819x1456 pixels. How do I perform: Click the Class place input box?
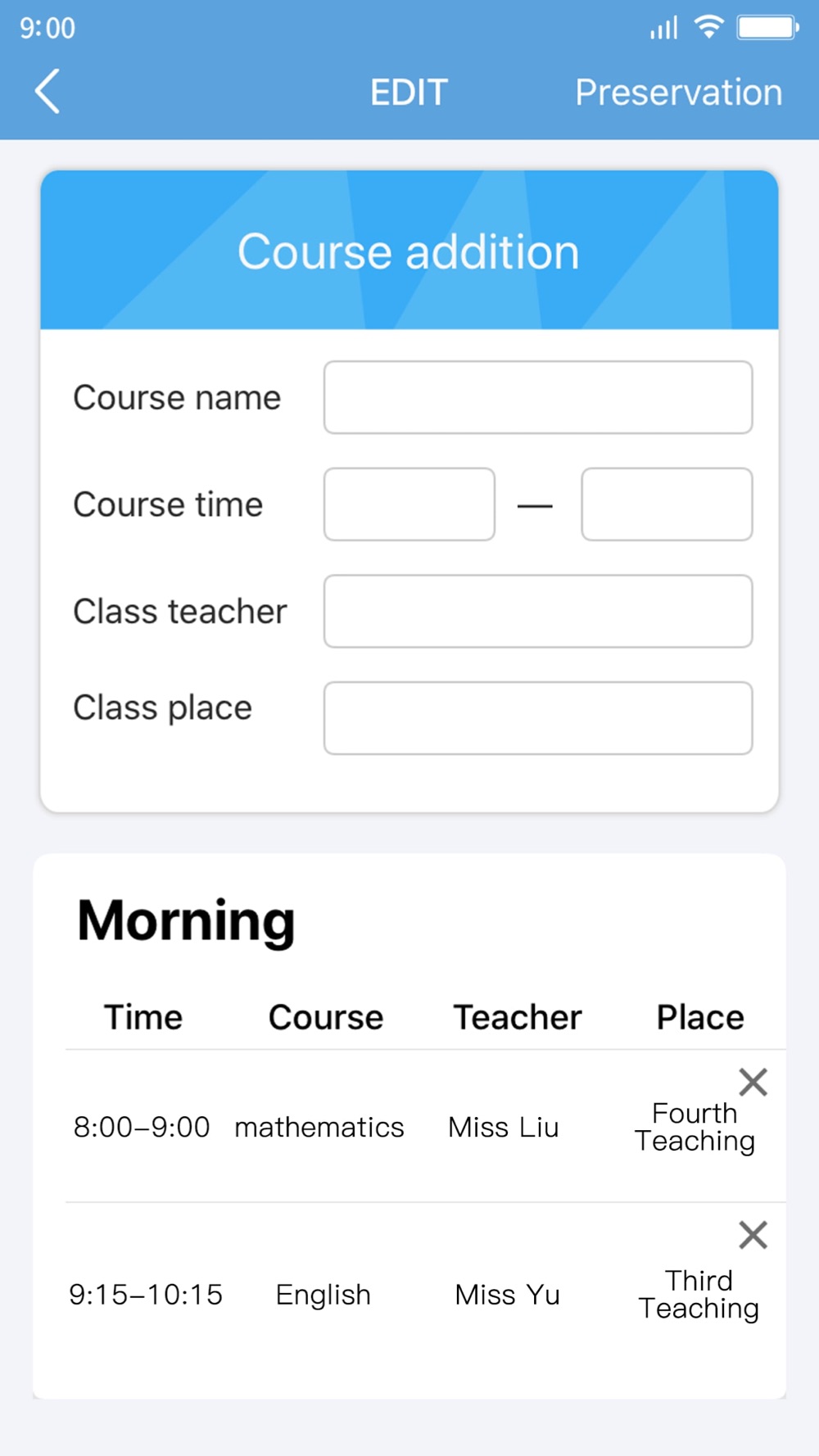(x=537, y=718)
